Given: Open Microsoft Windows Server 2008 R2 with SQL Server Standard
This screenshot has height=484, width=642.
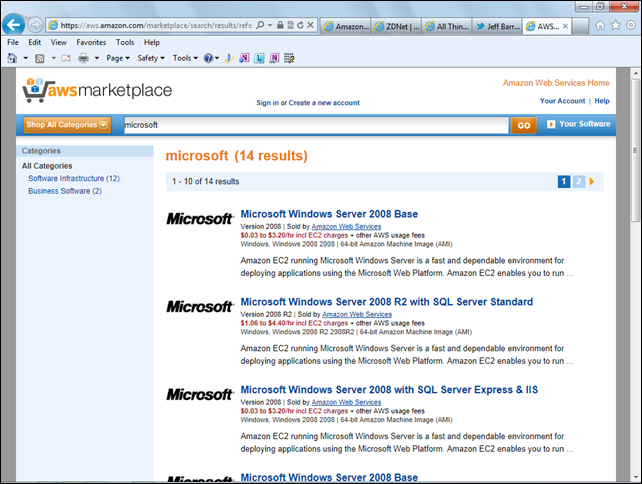Looking at the screenshot, I should [x=387, y=302].
